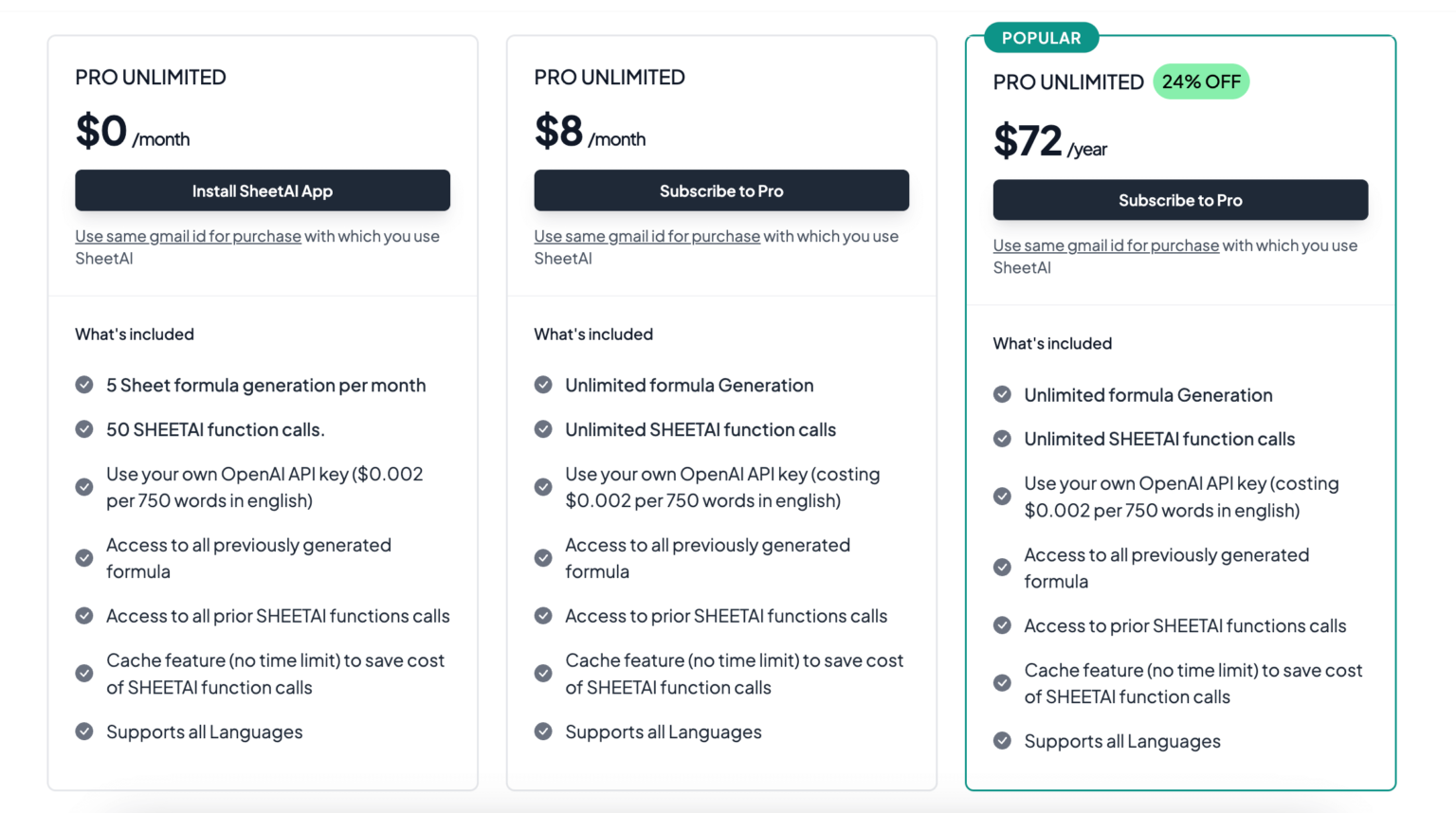Screen dimensions: 1456x813
Task: Click the Install SheetAI App button
Action: (263, 190)
